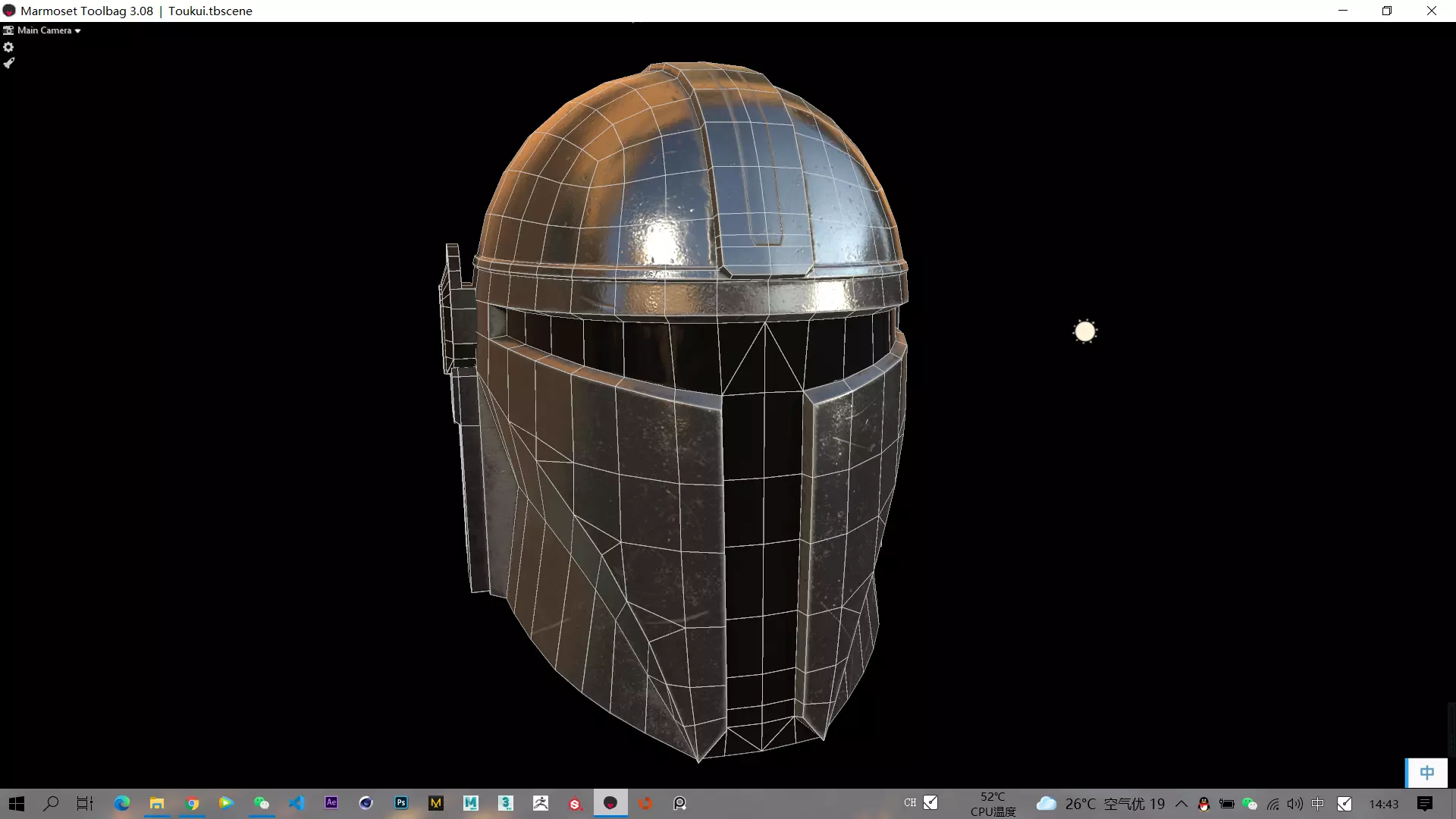Screen dimensions: 1456x819
Task: Select the sun light gizmo
Action: coord(1085,331)
